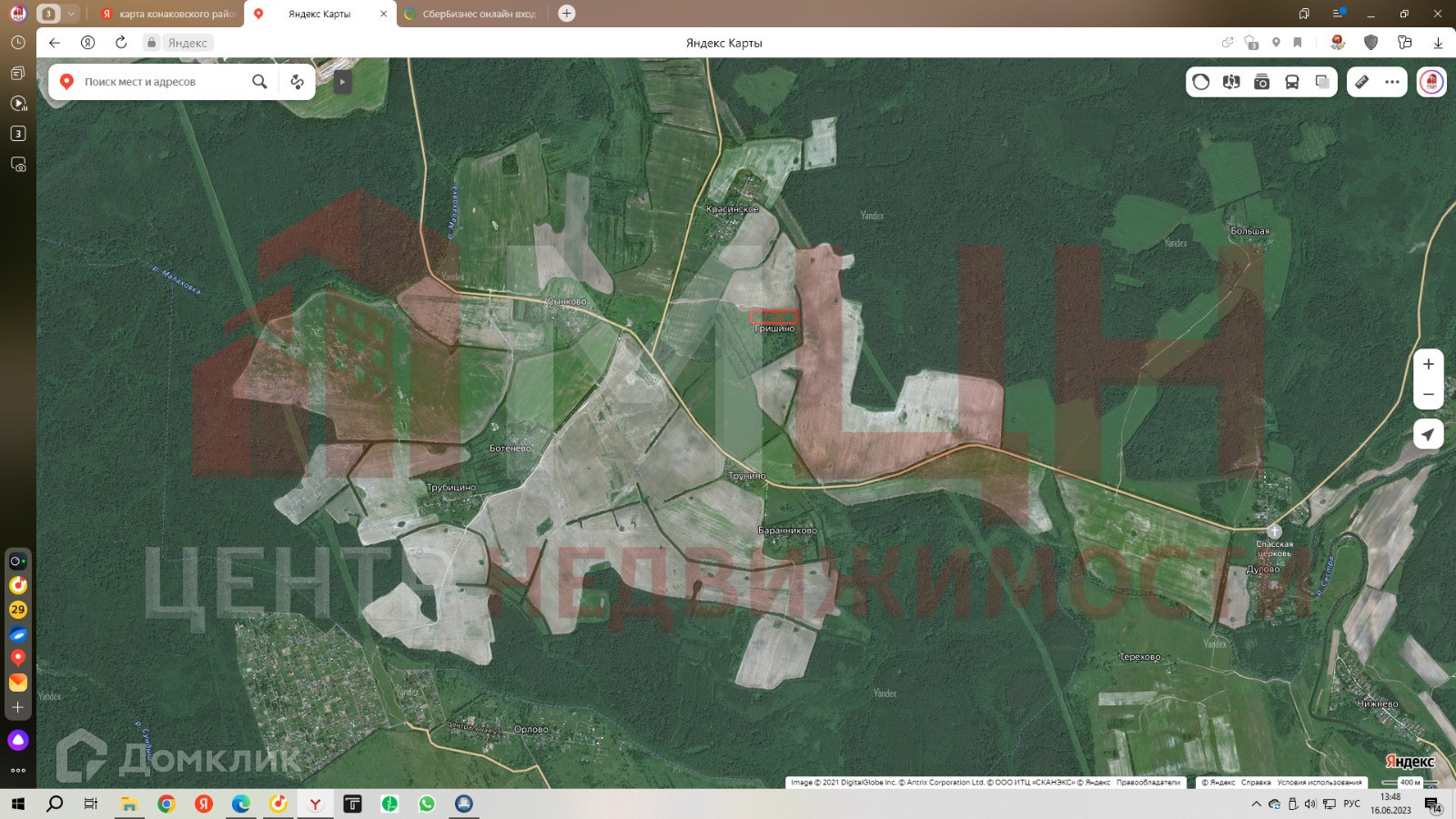Click the 'Гришино' village label on the map

tap(774, 329)
